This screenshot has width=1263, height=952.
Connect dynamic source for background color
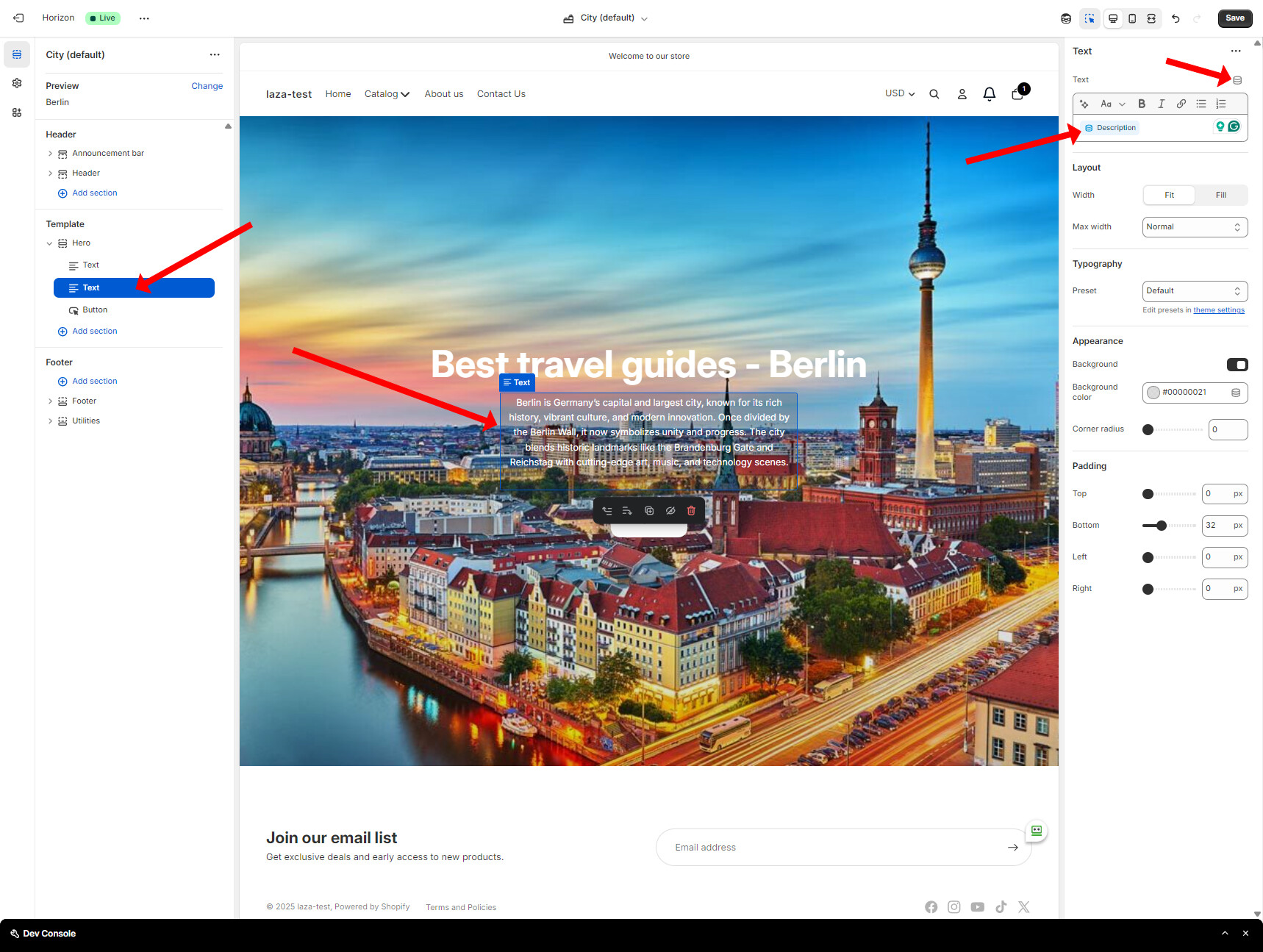[x=1236, y=393]
